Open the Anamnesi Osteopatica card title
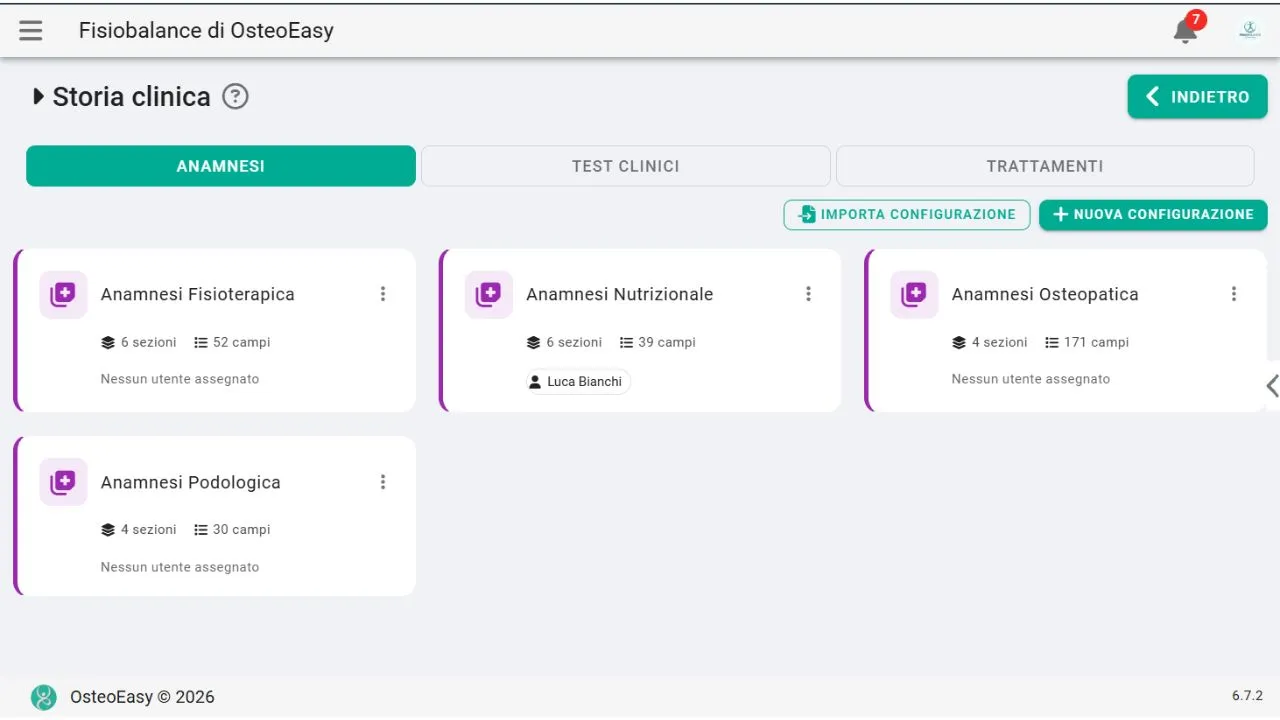Screen dimensions: 1280x720 coord(1045,294)
